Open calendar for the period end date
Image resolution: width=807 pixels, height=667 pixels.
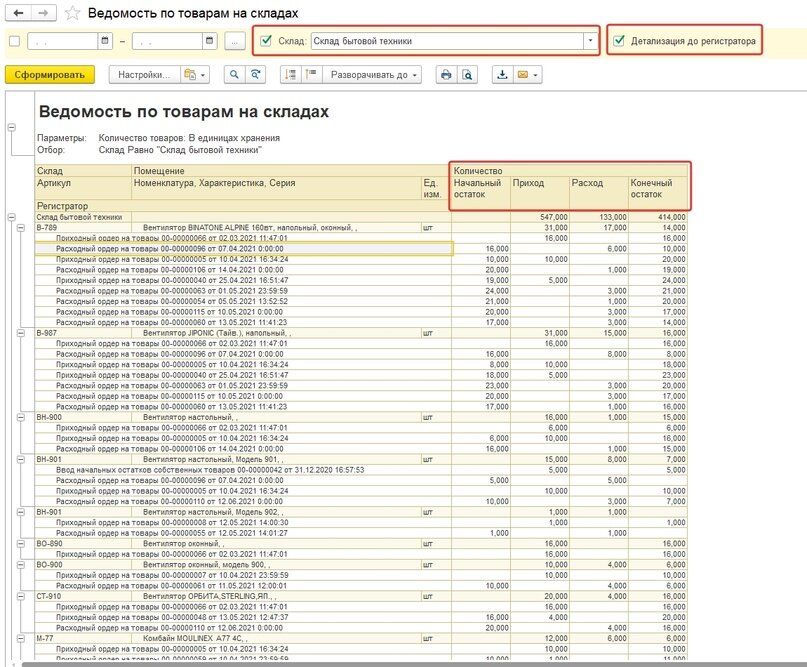click(209, 41)
